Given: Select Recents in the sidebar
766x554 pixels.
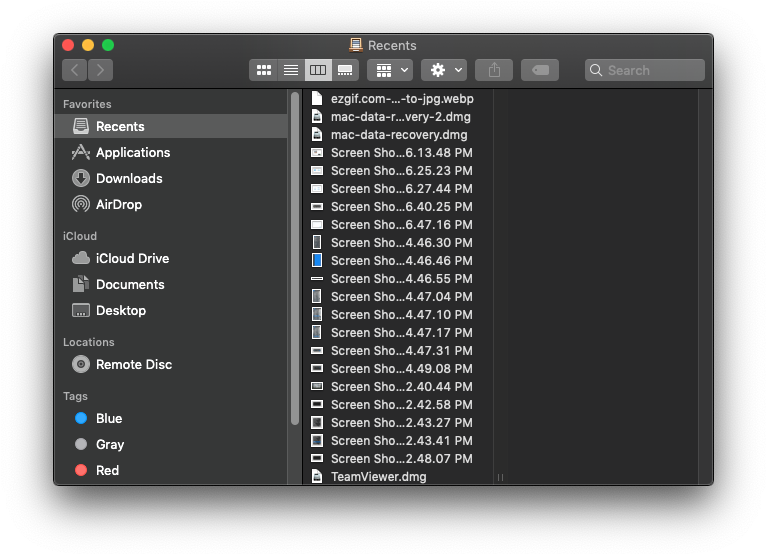Looking at the screenshot, I should tap(171, 127).
